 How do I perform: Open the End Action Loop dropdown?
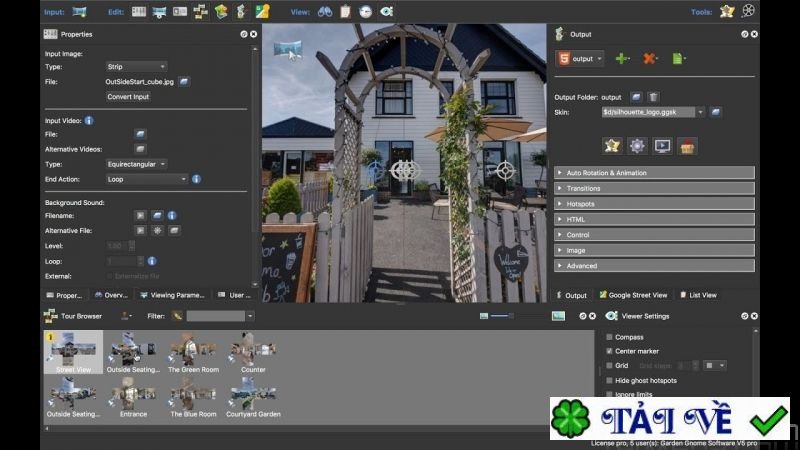tap(146, 180)
